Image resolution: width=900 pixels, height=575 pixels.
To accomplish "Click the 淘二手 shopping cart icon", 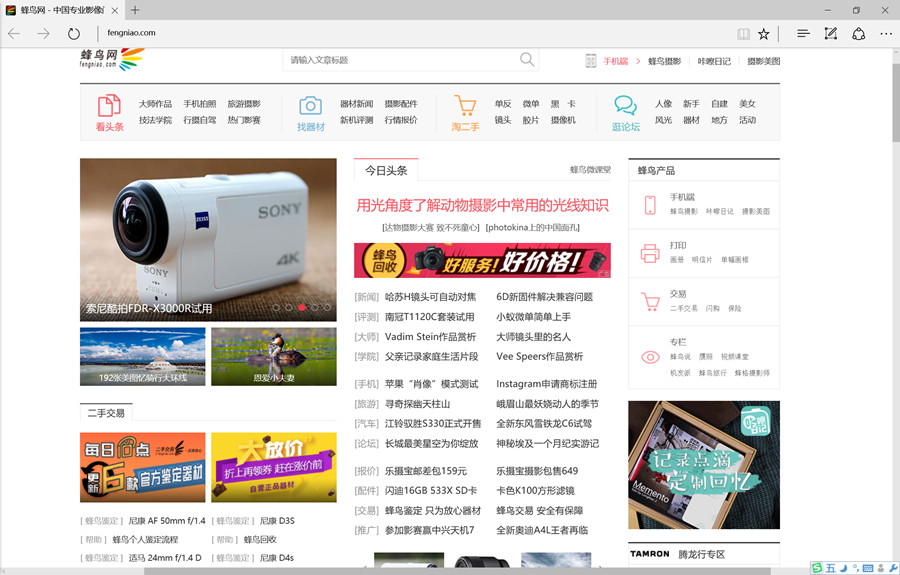I will [x=465, y=106].
